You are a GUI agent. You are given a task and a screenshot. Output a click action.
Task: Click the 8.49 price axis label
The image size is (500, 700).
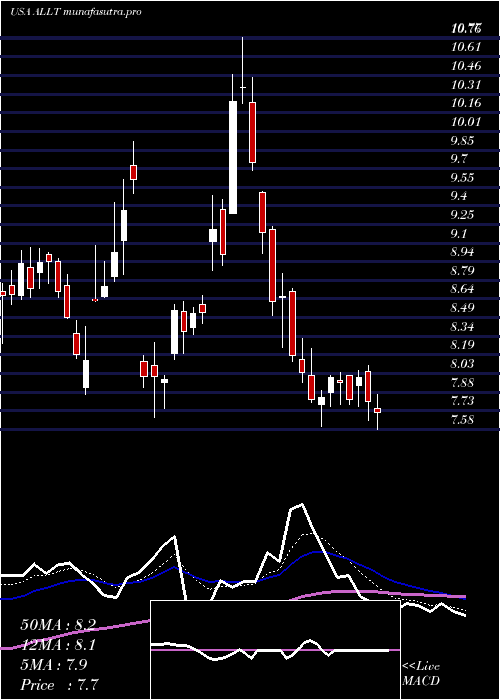pos(463,308)
